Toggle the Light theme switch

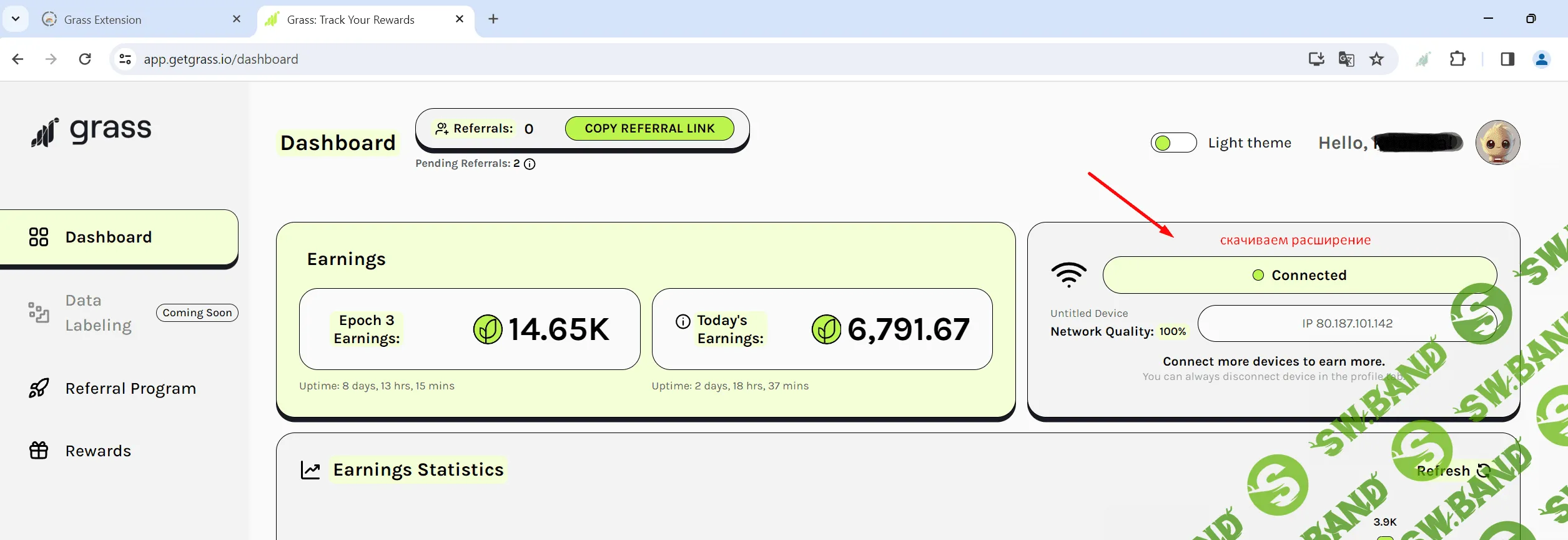tap(1173, 143)
